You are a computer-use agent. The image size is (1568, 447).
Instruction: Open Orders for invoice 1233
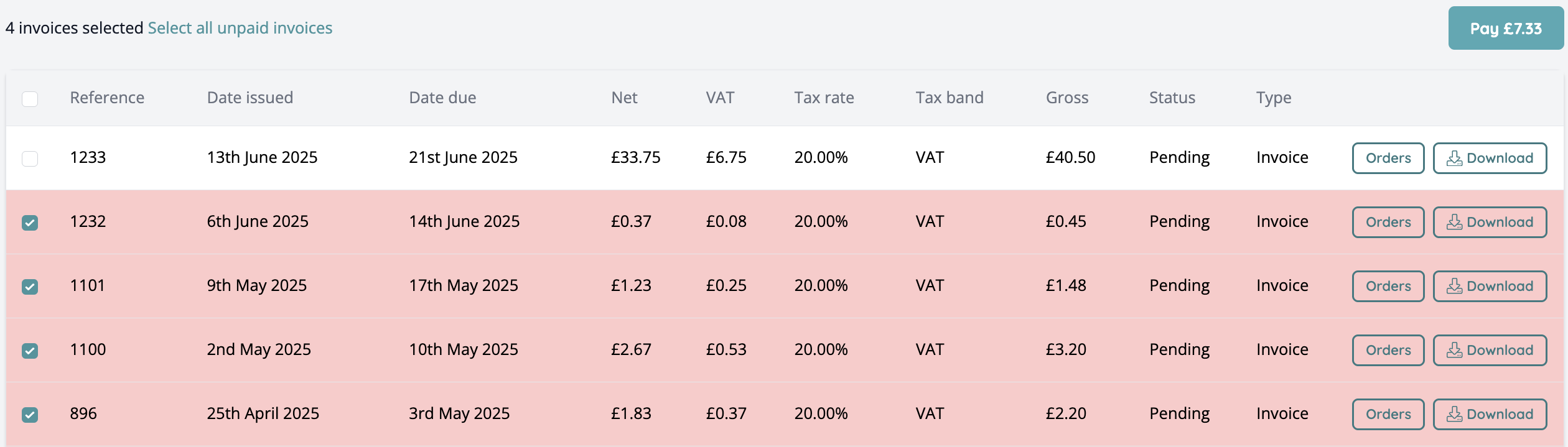tap(1388, 159)
